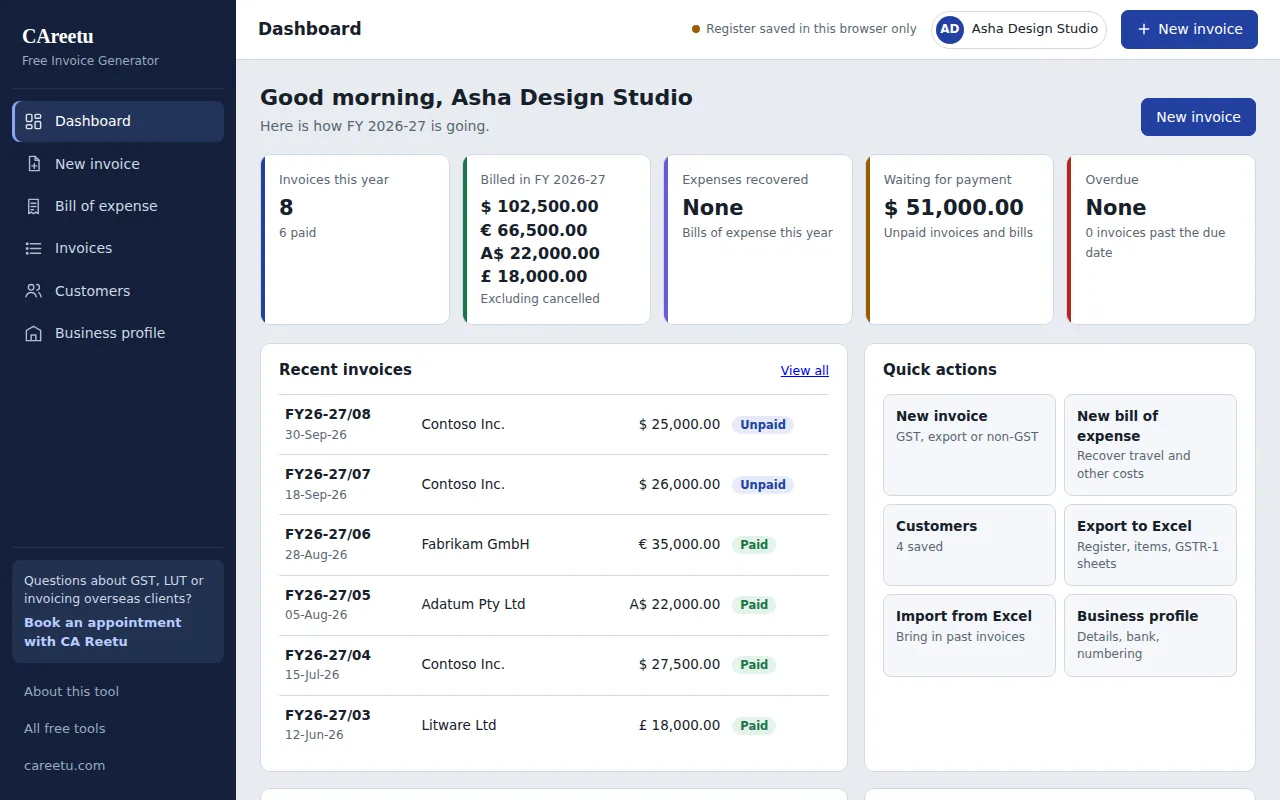
Task: Click the Invoices this year stat card
Action: tap(355, 239)
